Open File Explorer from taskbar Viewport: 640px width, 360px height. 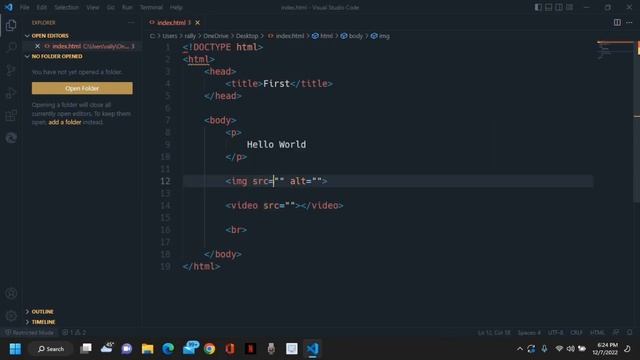tap(147, 349)
